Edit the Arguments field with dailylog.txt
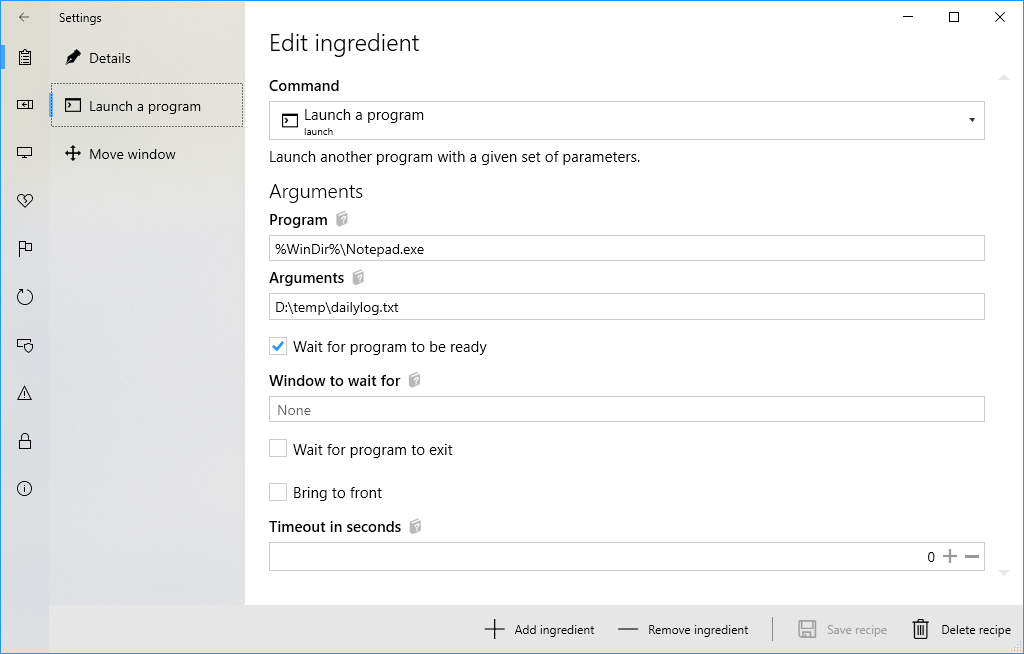 (627, 306)
